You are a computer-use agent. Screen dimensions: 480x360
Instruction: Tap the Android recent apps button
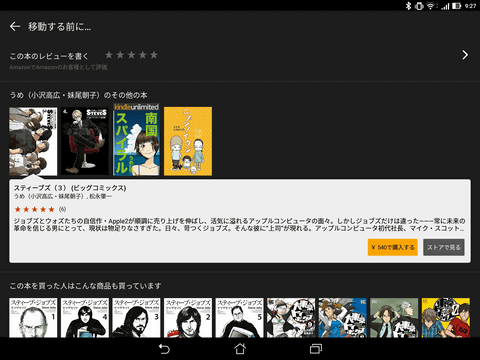(316, 349)
